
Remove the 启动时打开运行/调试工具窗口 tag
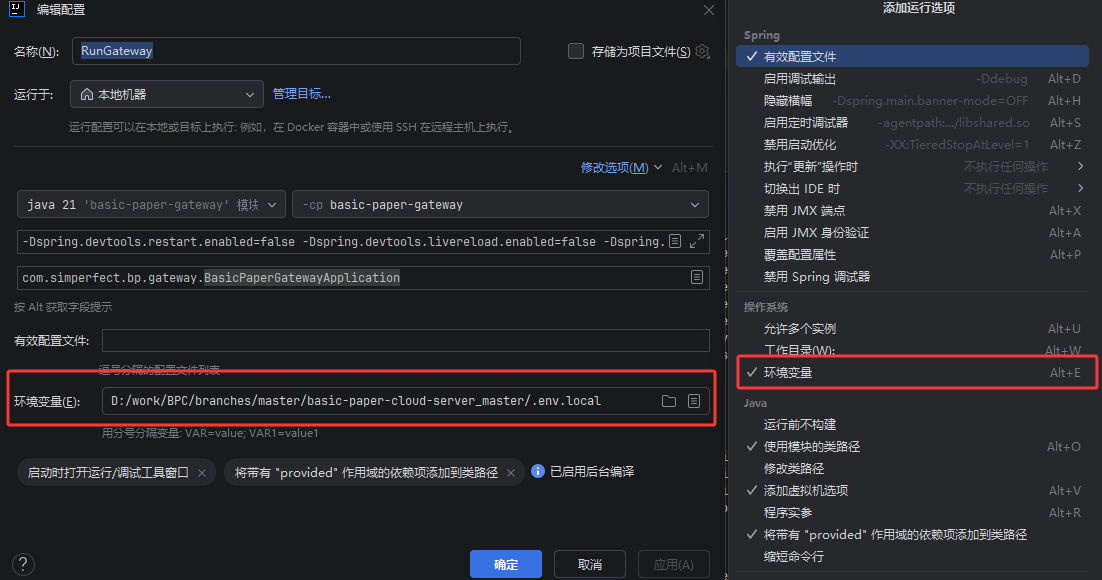pos(202,472)
